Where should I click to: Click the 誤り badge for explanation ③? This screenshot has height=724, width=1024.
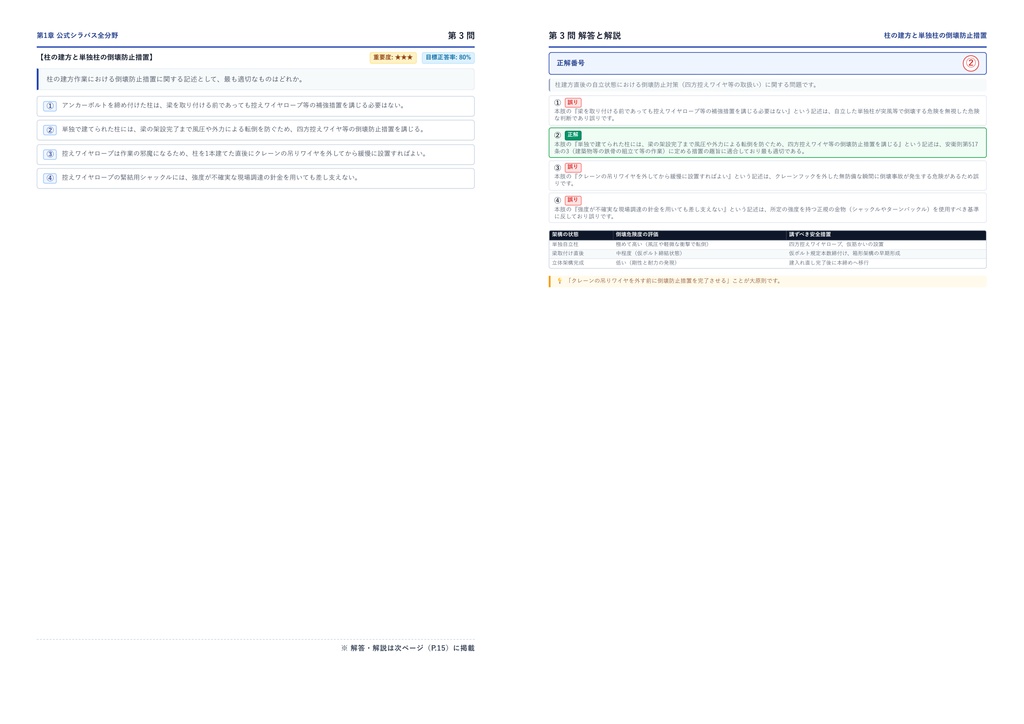coord(573,167)
